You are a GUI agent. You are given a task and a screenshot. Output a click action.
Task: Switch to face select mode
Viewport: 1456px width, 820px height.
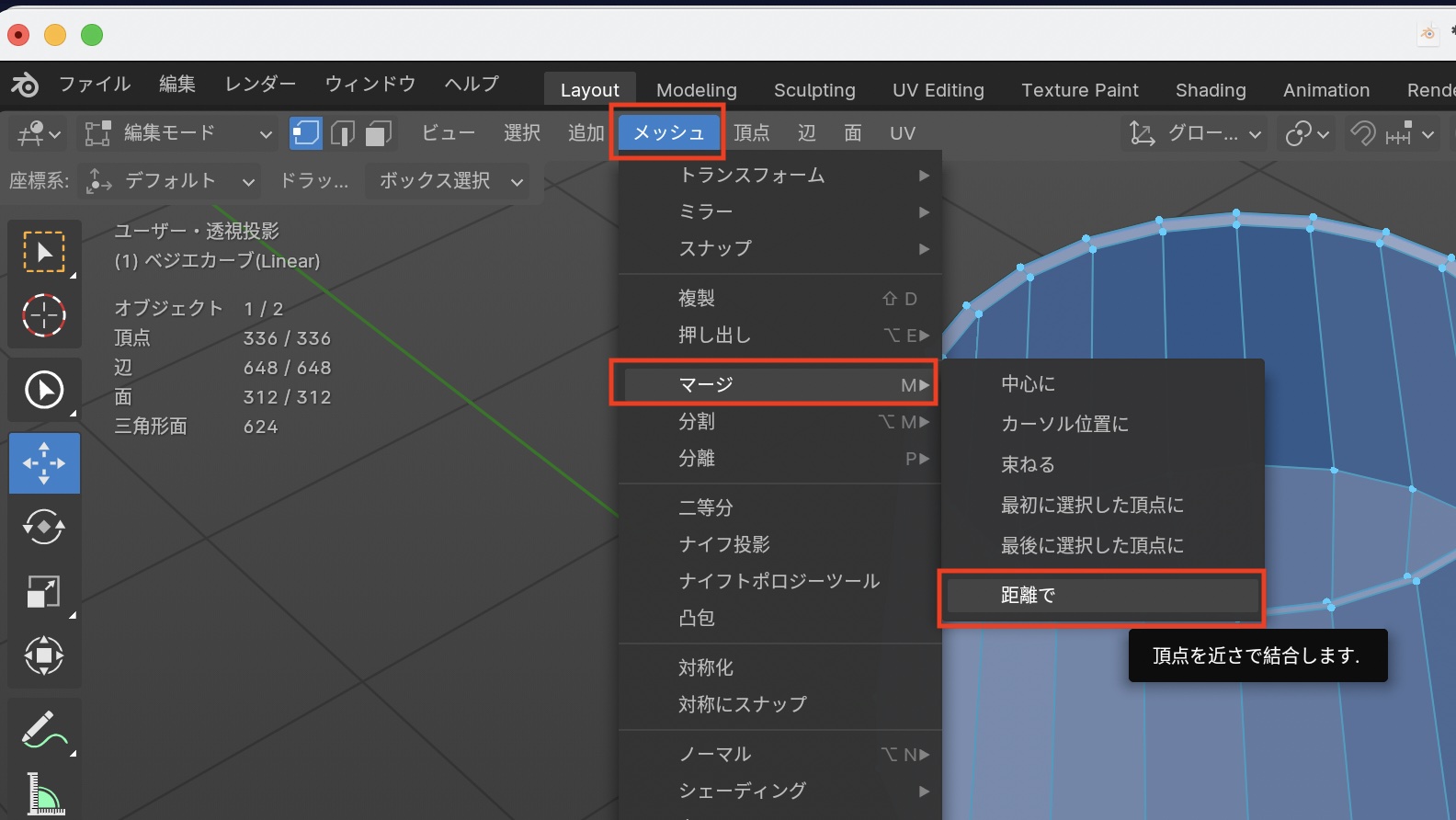pyautogui.click(x=378, y=133)
